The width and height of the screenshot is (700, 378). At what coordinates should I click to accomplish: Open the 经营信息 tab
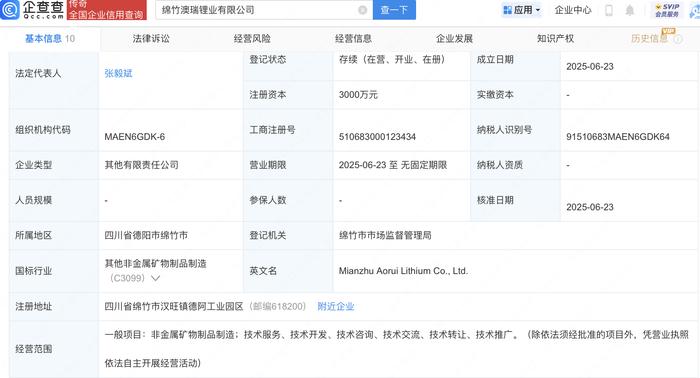tap(353, 39)
